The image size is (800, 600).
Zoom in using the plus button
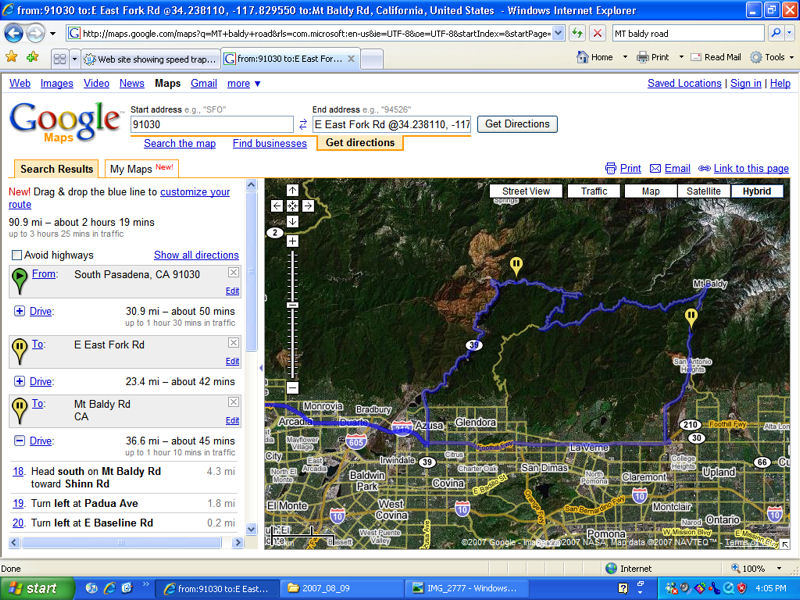(292, 241)
